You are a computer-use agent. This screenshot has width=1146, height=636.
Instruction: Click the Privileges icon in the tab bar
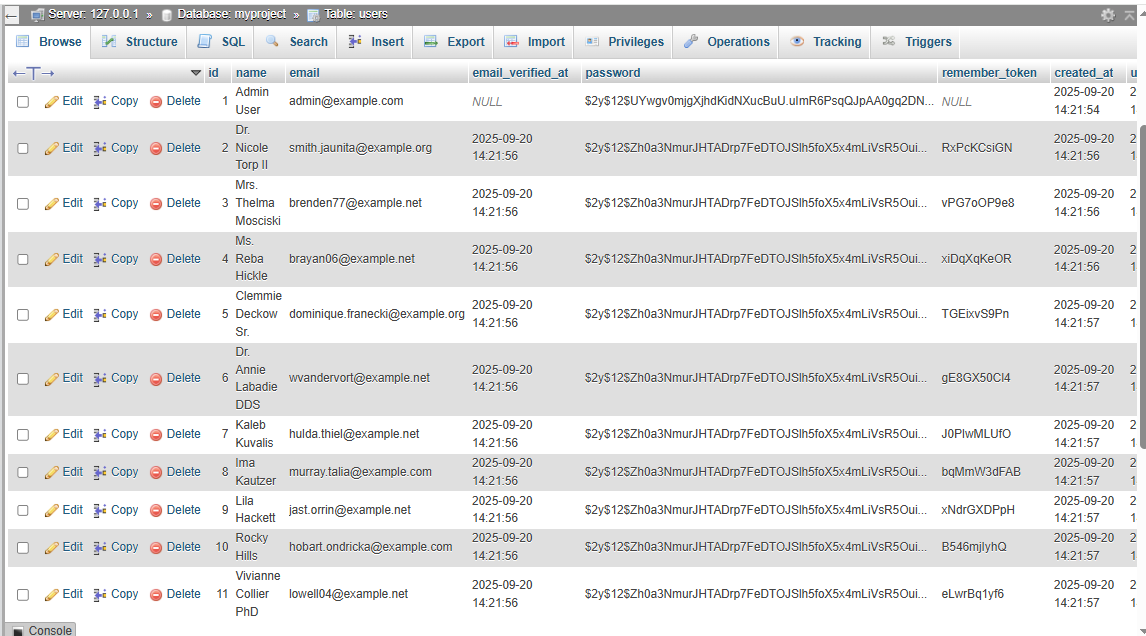tap(590, 41)
